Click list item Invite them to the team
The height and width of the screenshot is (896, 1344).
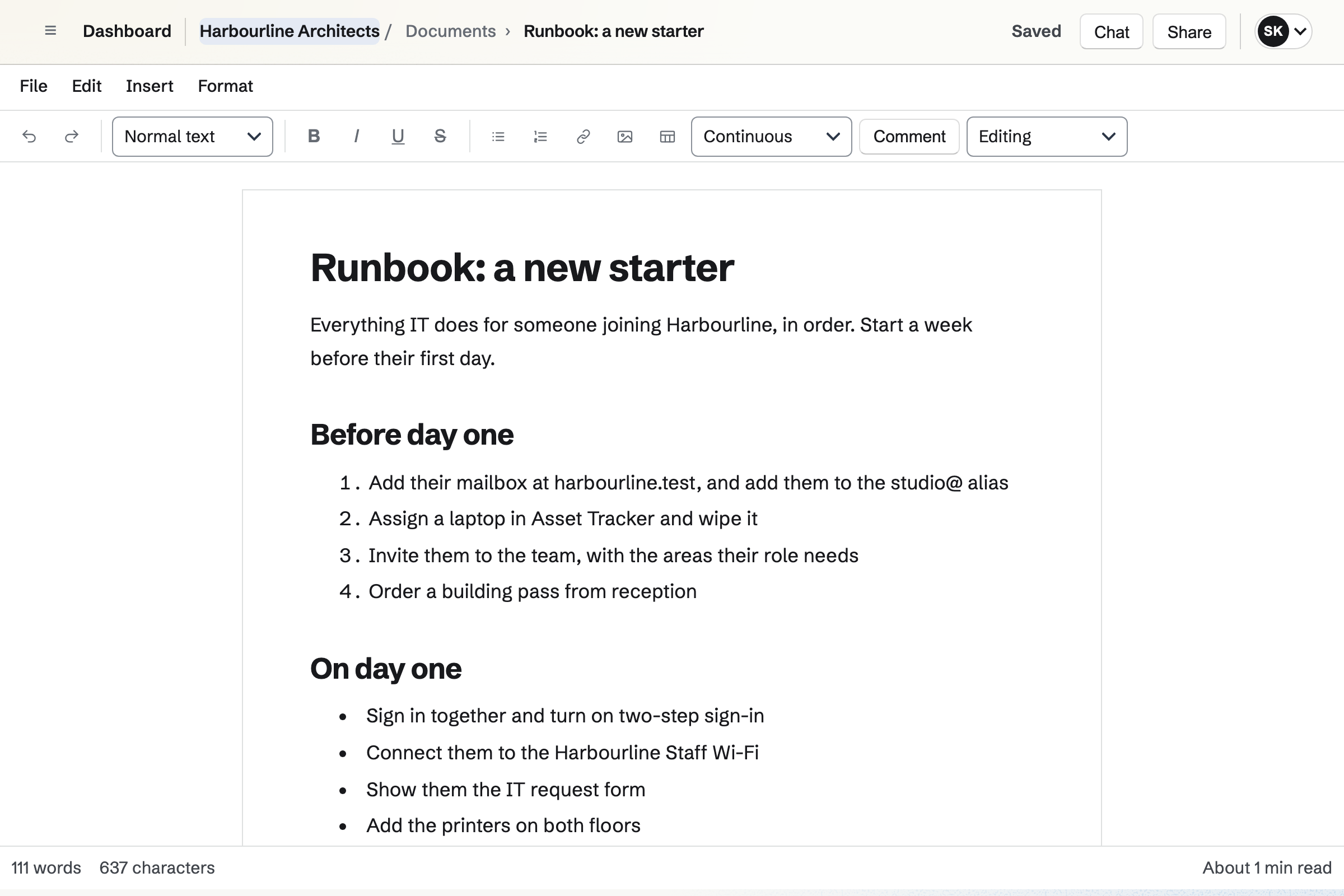coord(613,556)
